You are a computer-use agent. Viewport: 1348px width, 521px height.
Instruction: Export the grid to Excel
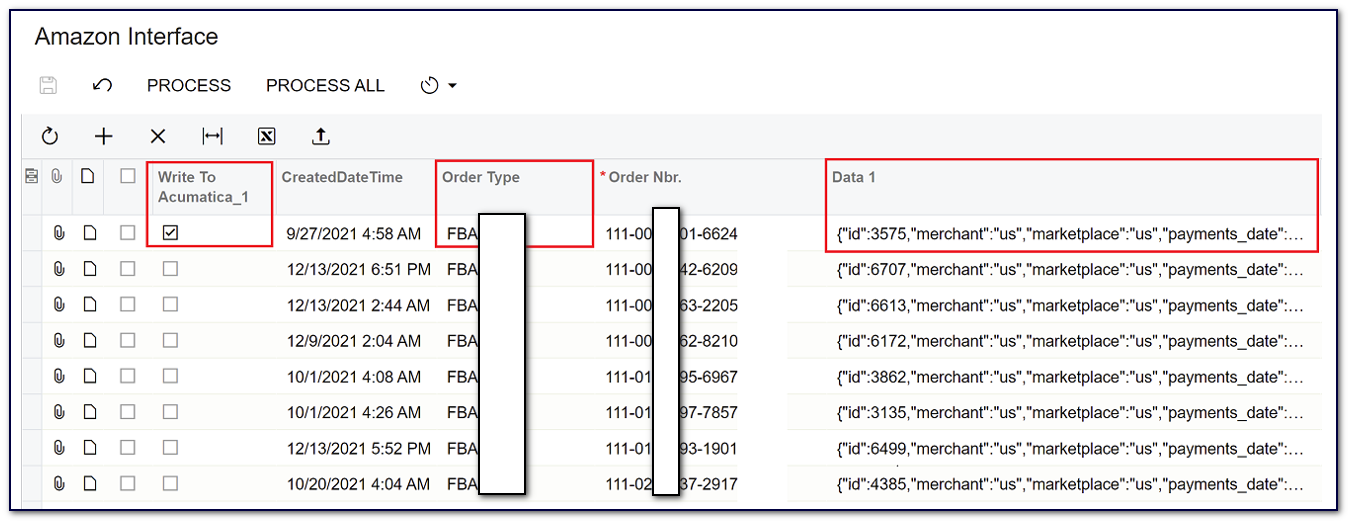click(x=266, y=137)
